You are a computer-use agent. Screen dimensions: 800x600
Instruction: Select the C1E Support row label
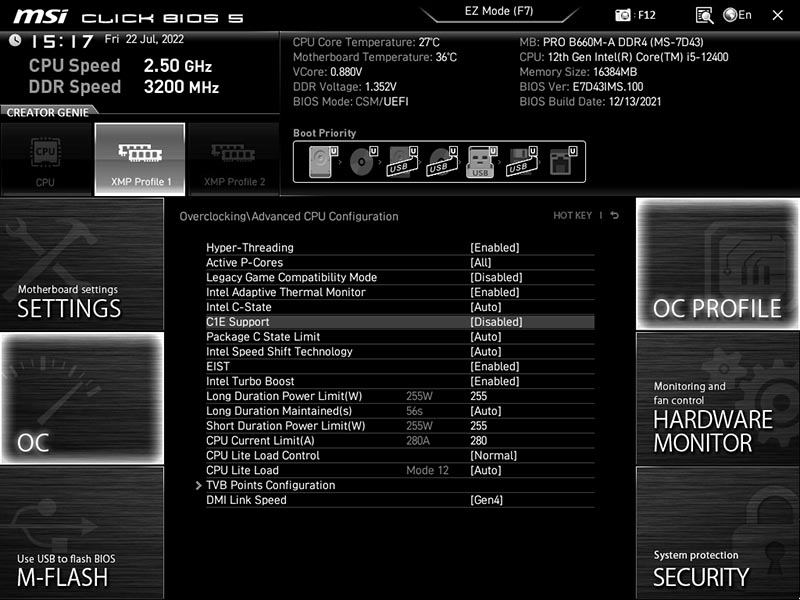point(238,322)
